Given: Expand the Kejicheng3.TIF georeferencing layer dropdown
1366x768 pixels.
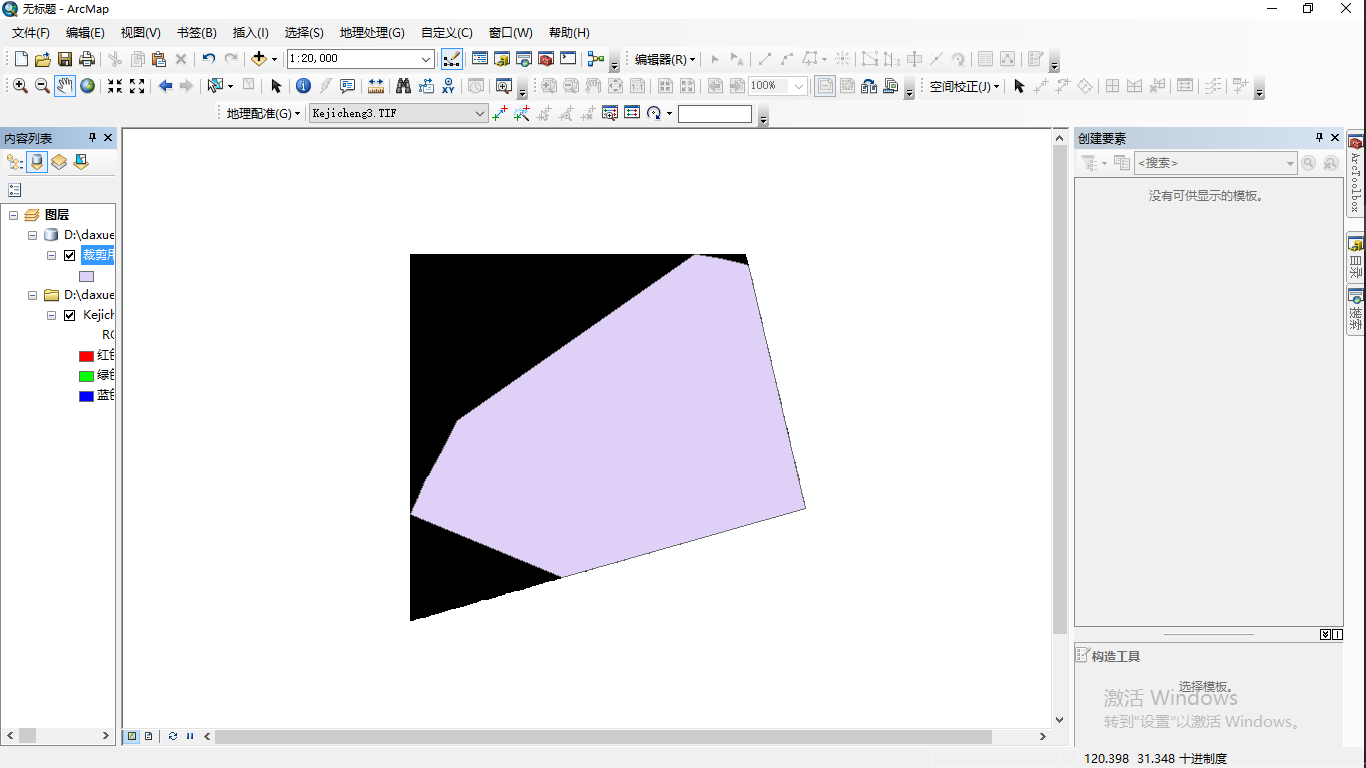Looking at the screenshot, I should click(x=480, y=114).
